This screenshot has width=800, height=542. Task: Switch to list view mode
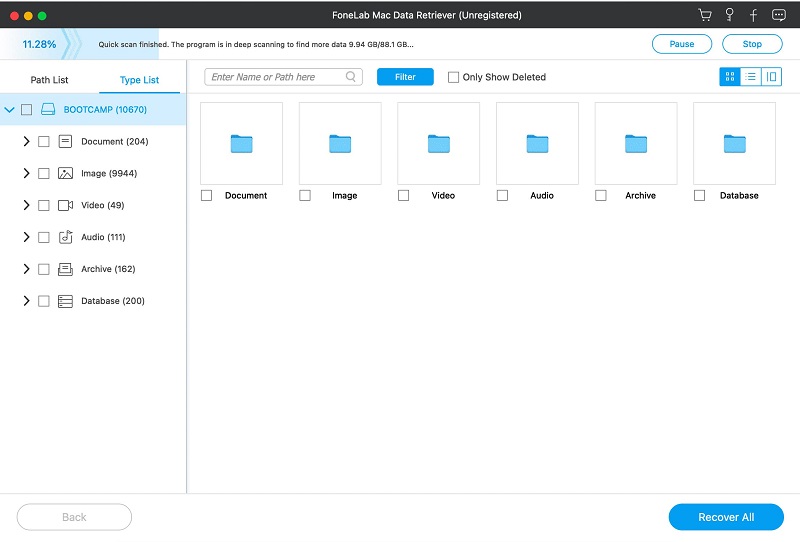point(751,77)
